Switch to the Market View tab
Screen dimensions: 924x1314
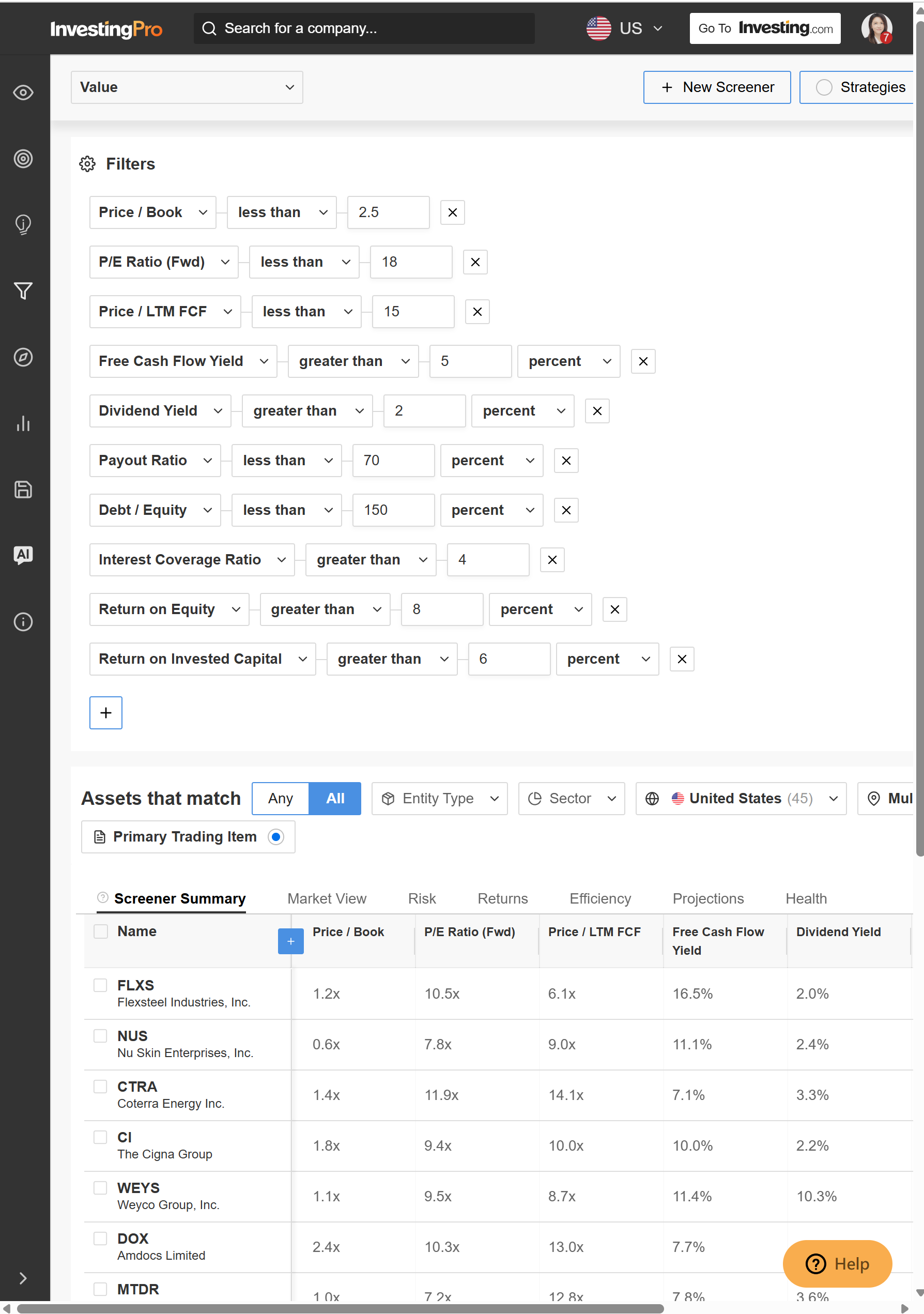pyautogui.click(x=327, y=898)
